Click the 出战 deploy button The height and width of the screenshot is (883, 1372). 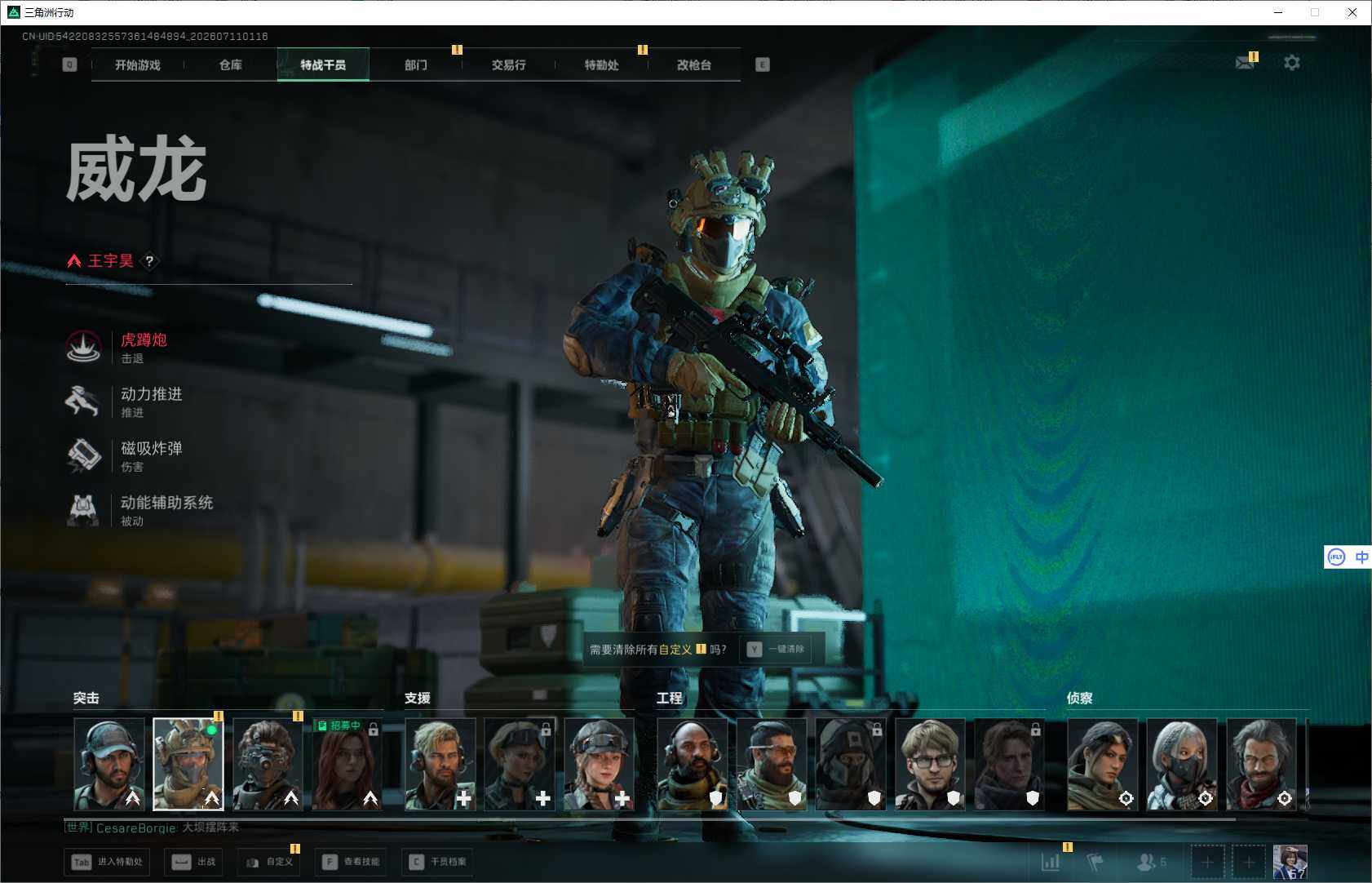pyautogui.click(x=194, y=862)
